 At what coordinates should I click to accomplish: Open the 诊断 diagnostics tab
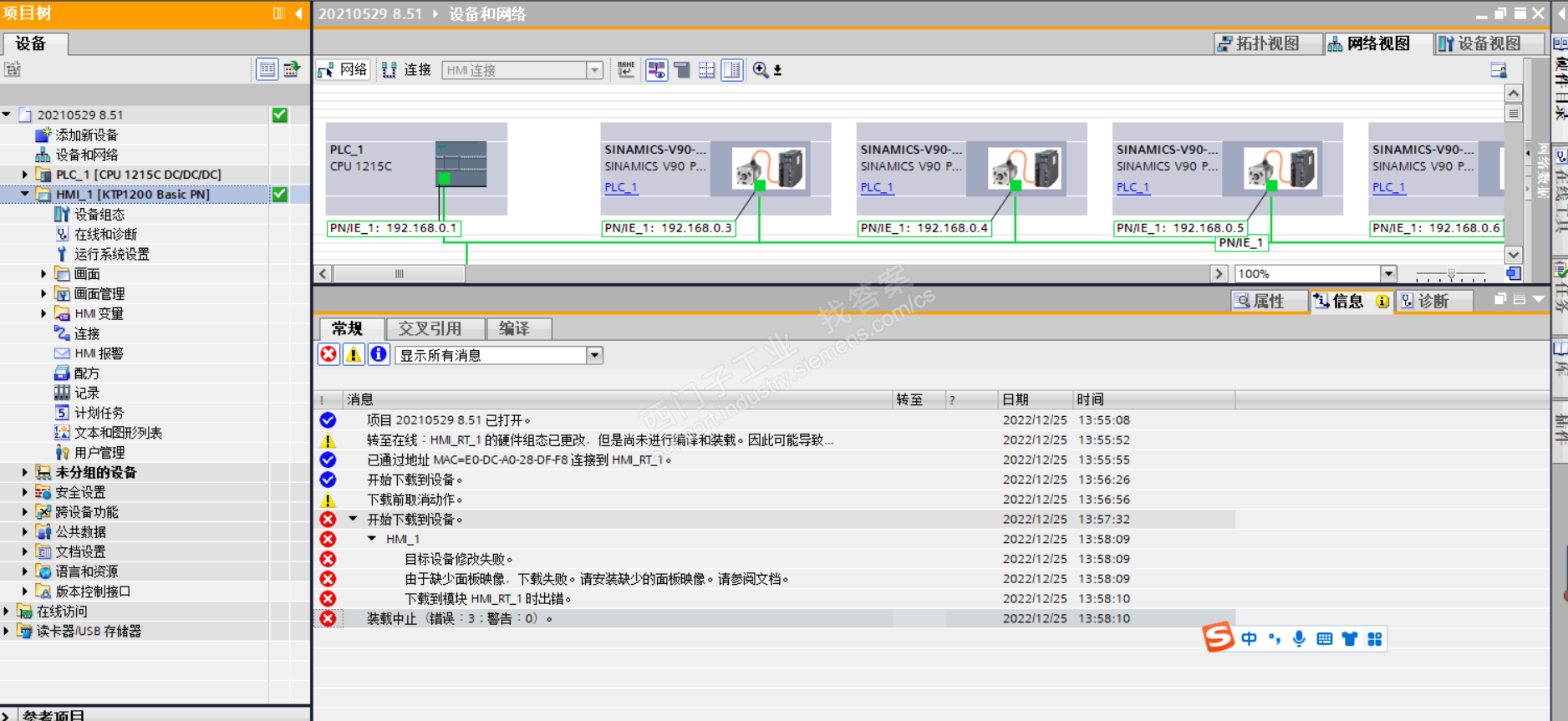pos(1433,302)
